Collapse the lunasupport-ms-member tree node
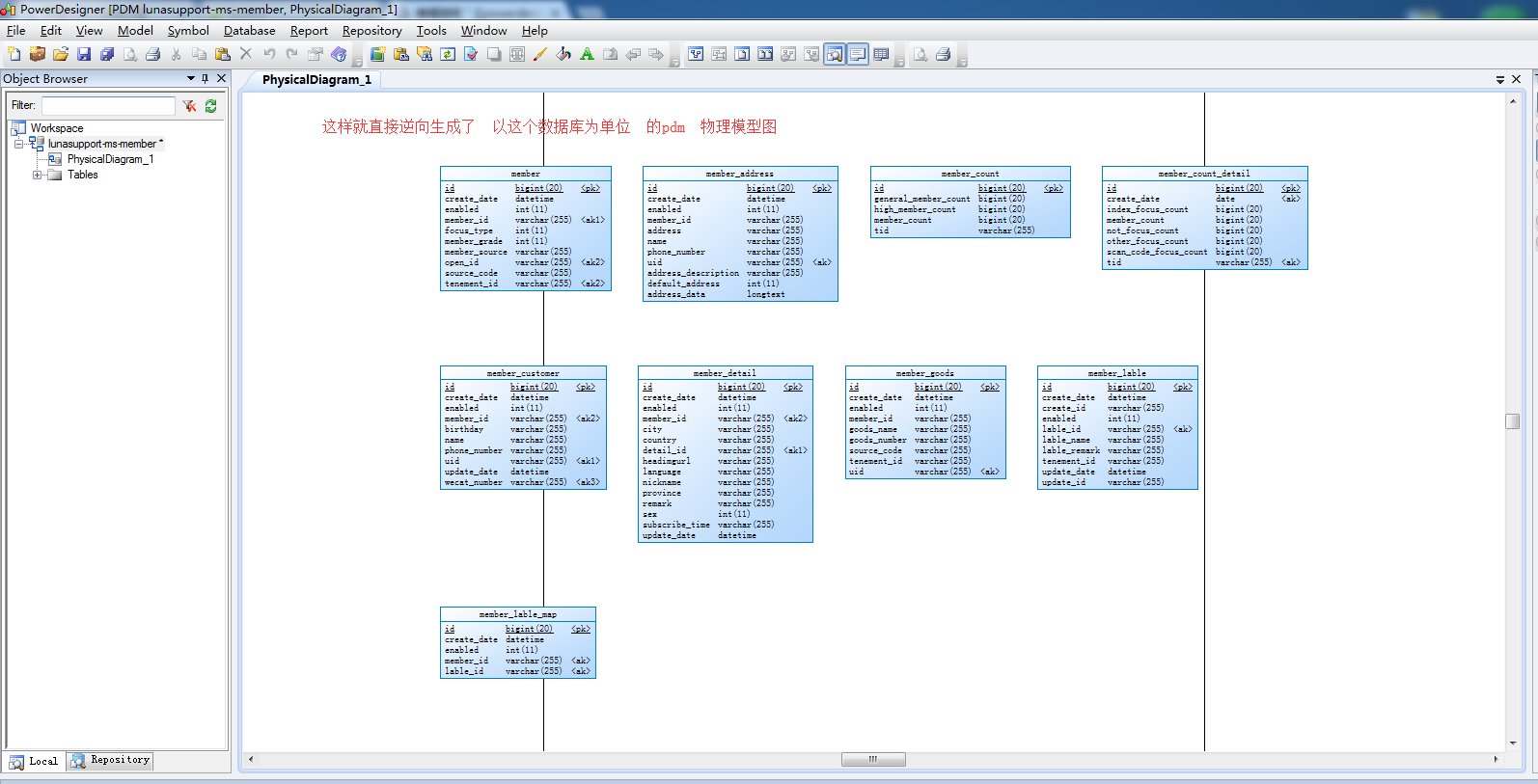This screenshot has height=784, width=1538. [18, 144]
